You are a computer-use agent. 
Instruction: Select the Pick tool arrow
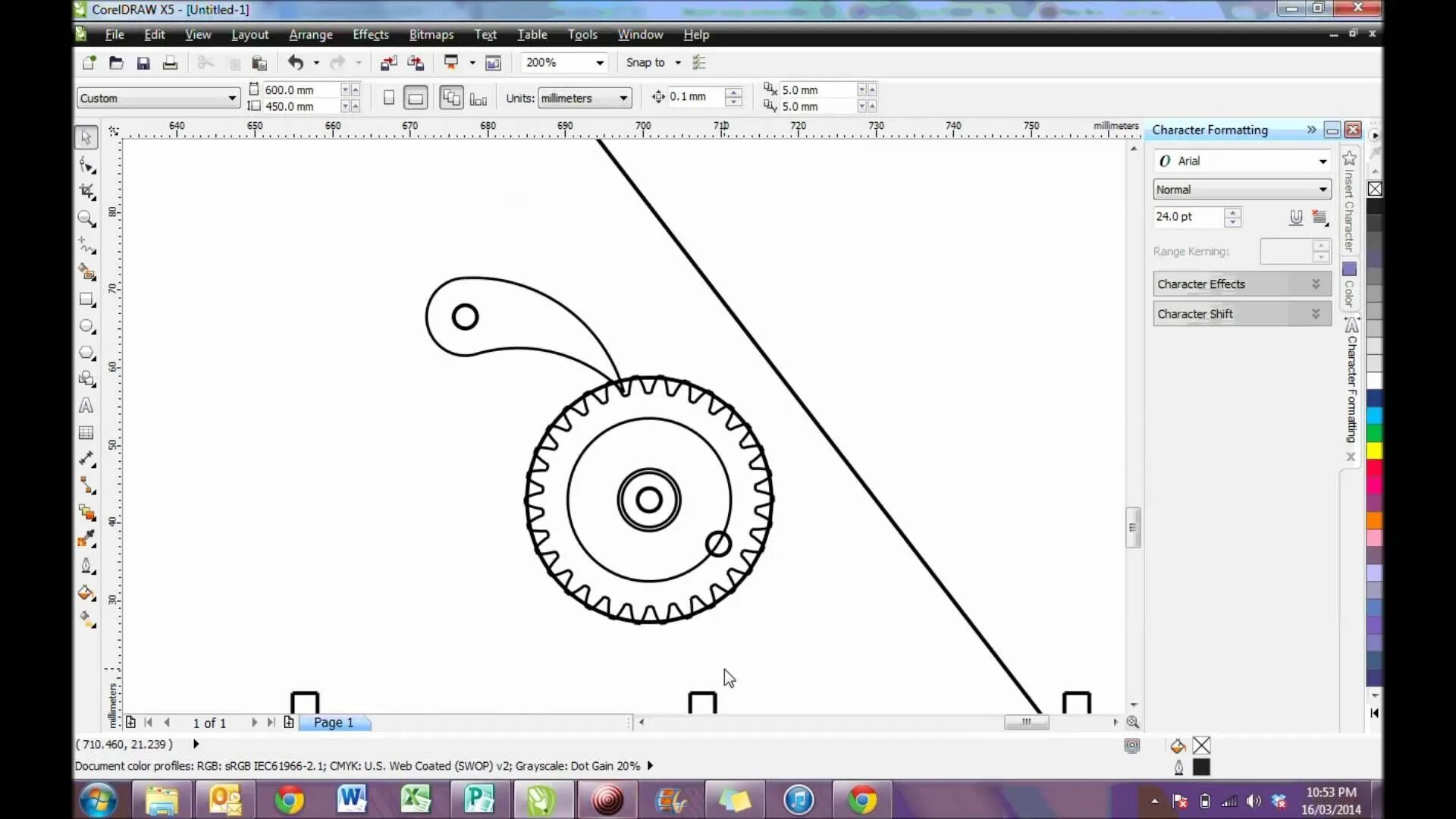[86, 137]
